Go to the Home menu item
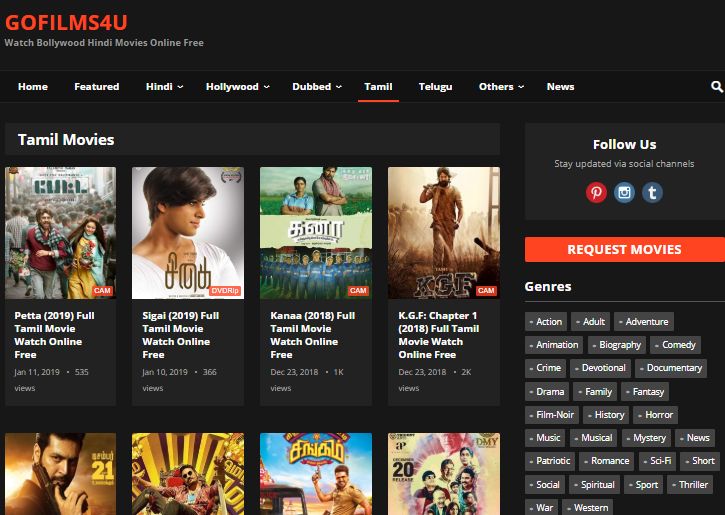The image size is (725, 515). [33, 86]
